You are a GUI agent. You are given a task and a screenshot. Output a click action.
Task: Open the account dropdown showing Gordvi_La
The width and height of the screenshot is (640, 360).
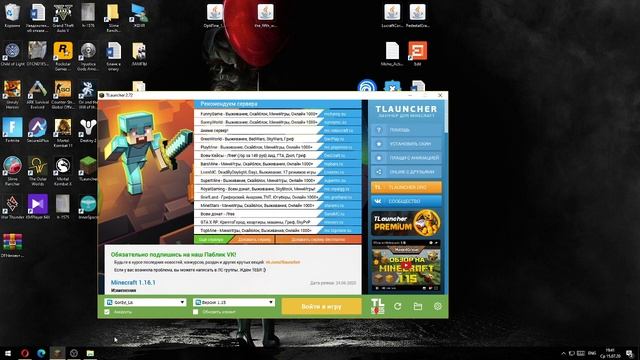tap(145, 302)
